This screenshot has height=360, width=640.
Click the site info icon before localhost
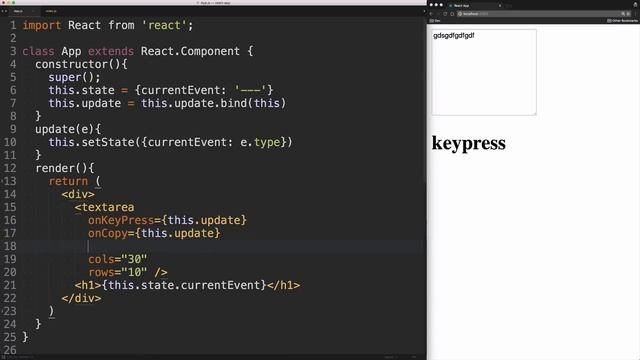coord(460,14)
